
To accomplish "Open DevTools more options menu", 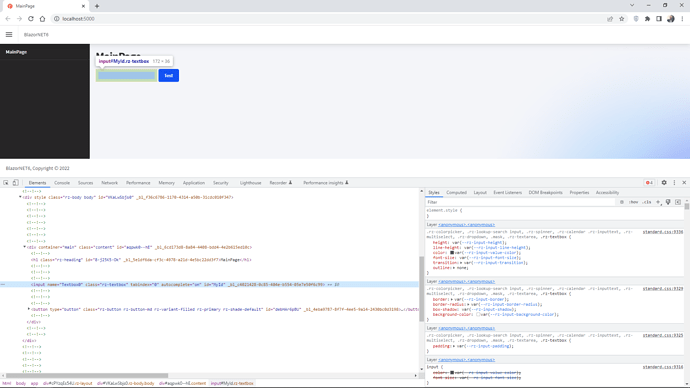I will 674,183.
